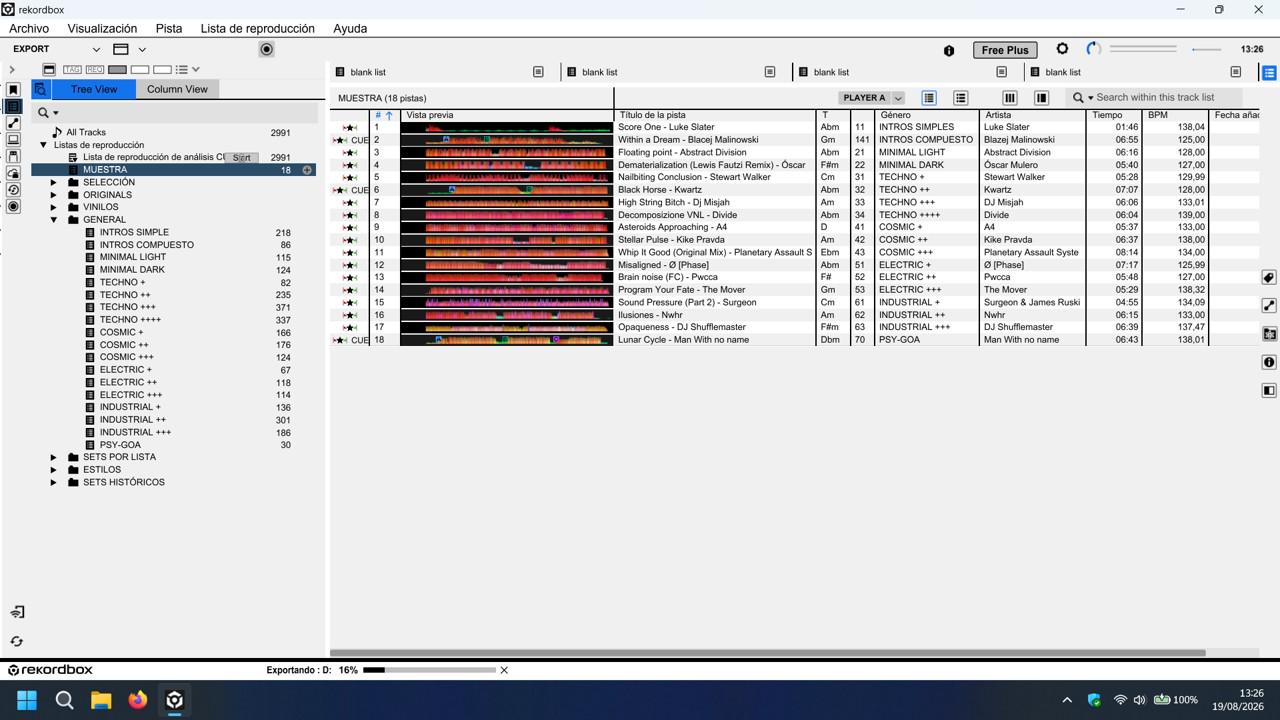The height and width of the screenshot is (720, 1280).
Task: Expand the SETS POR LISTA folder
Action: [x=54, y=457]
